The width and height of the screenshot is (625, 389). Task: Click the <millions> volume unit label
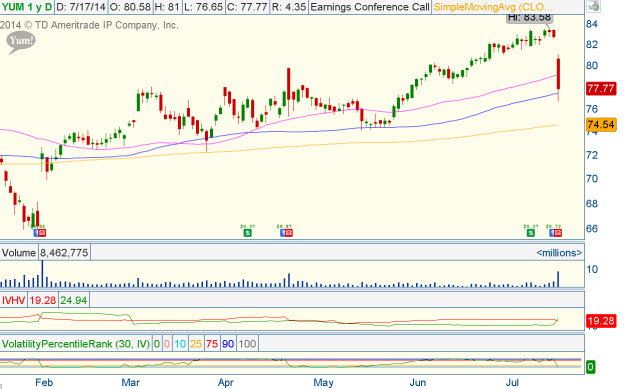(559, 253)
